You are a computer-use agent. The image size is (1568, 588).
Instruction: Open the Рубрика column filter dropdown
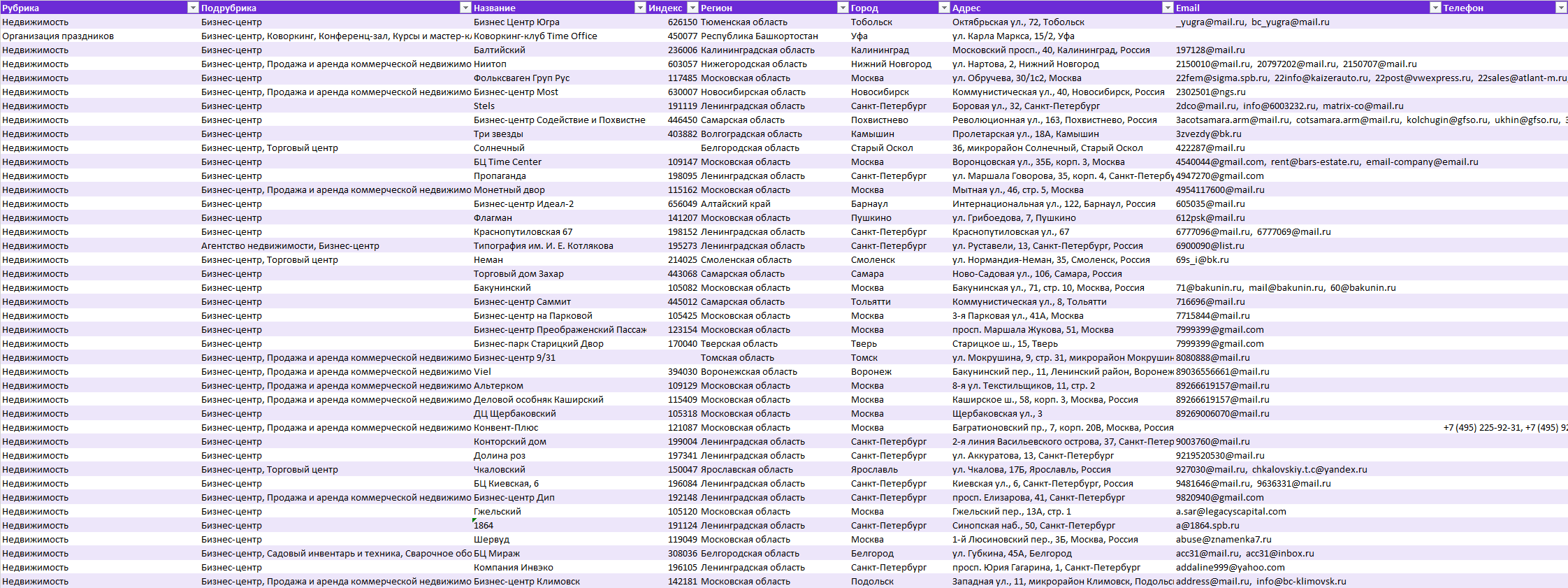pyautogui.click(x=194, y=8)
